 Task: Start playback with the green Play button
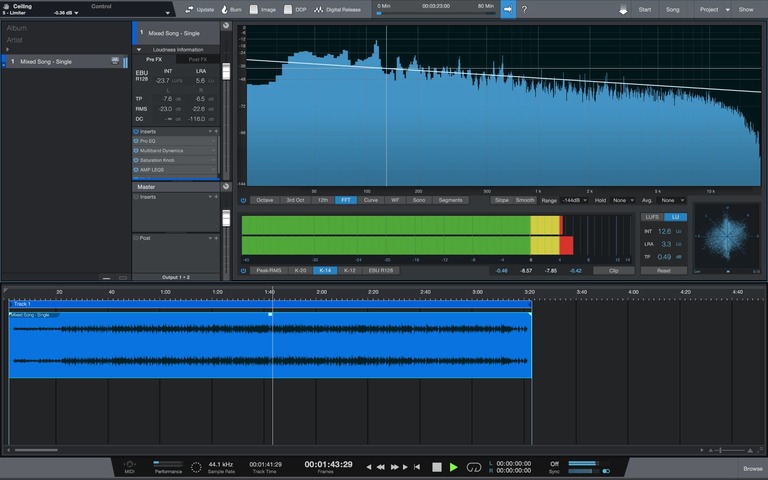(454, 467)
